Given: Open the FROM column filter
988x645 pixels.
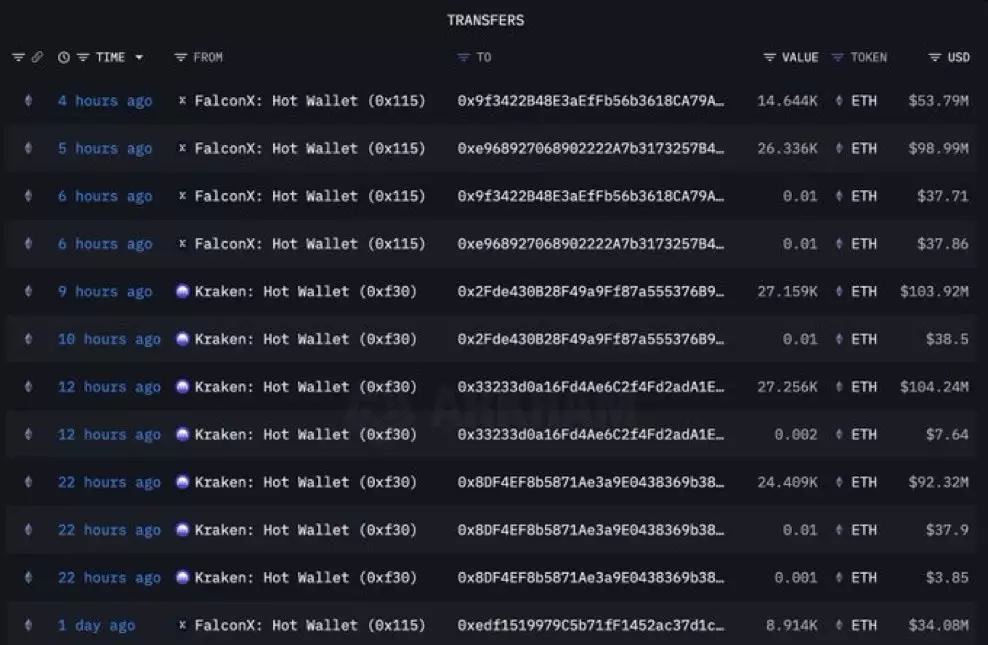Looking at the screenshot, I should 181,58.
